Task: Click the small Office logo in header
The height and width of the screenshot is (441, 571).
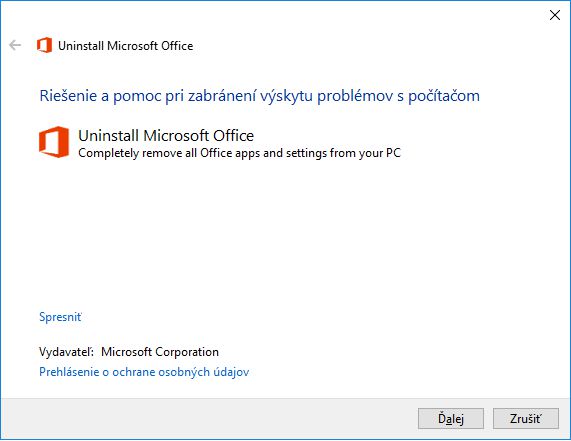Action: (x=44, y=45)
